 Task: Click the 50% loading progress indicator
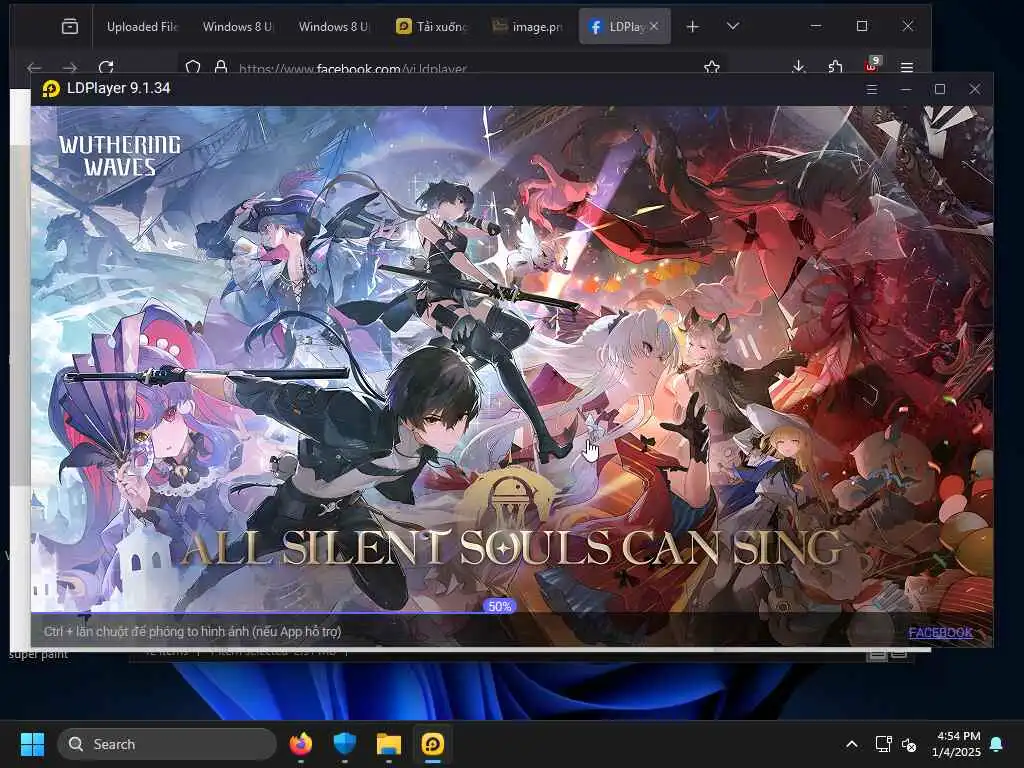click(500, 606)
